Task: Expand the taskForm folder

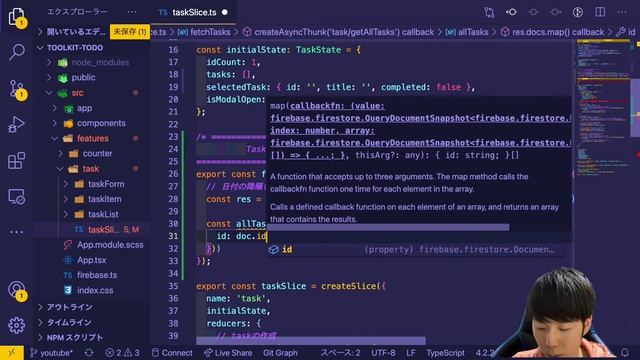Action: (x=106, y=184)
